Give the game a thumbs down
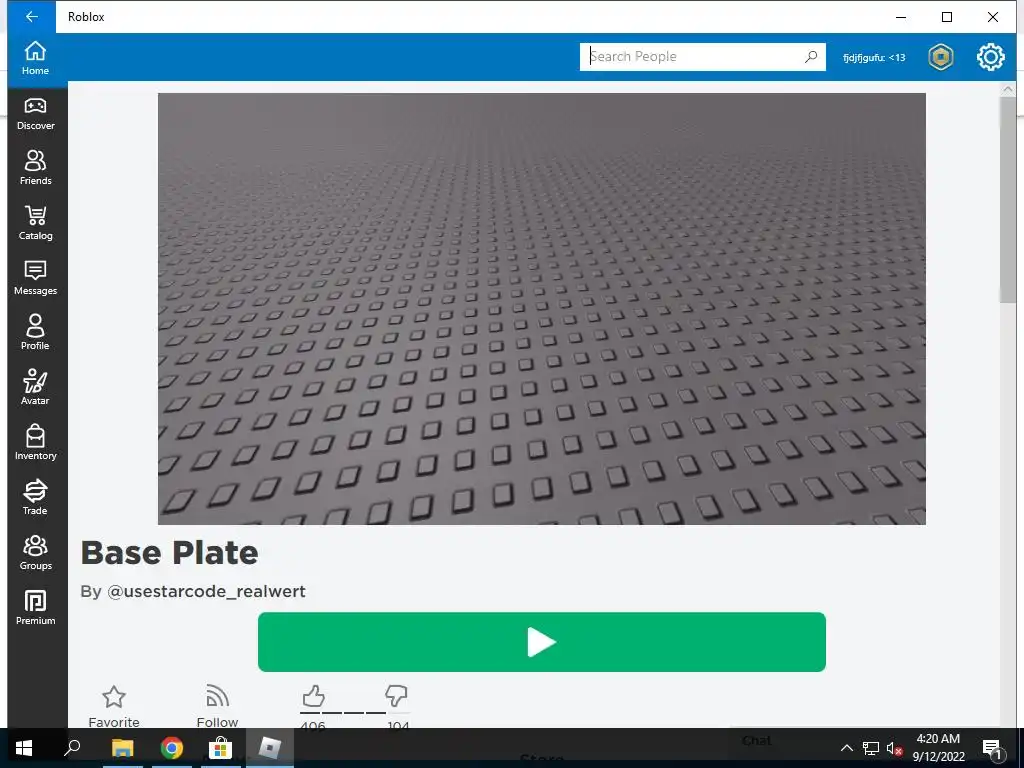 coord(396,696)
